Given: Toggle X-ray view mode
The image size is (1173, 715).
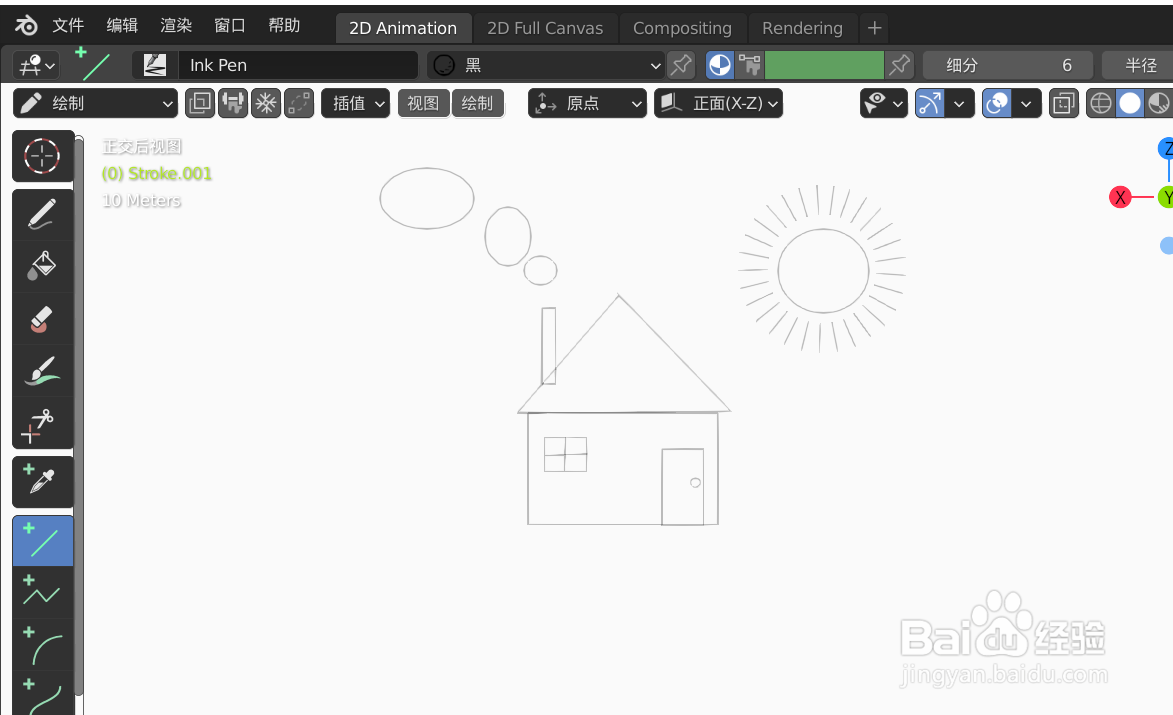Looking at the screenshot, I should point(1063,103).
